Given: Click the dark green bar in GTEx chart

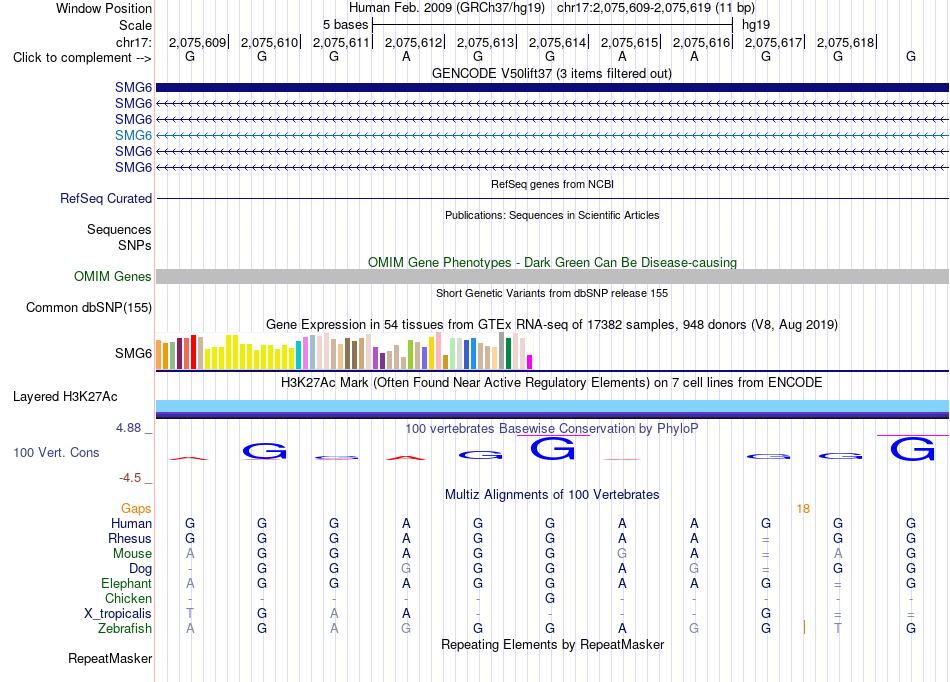Looking at the screenshot, I should (508, 353).
